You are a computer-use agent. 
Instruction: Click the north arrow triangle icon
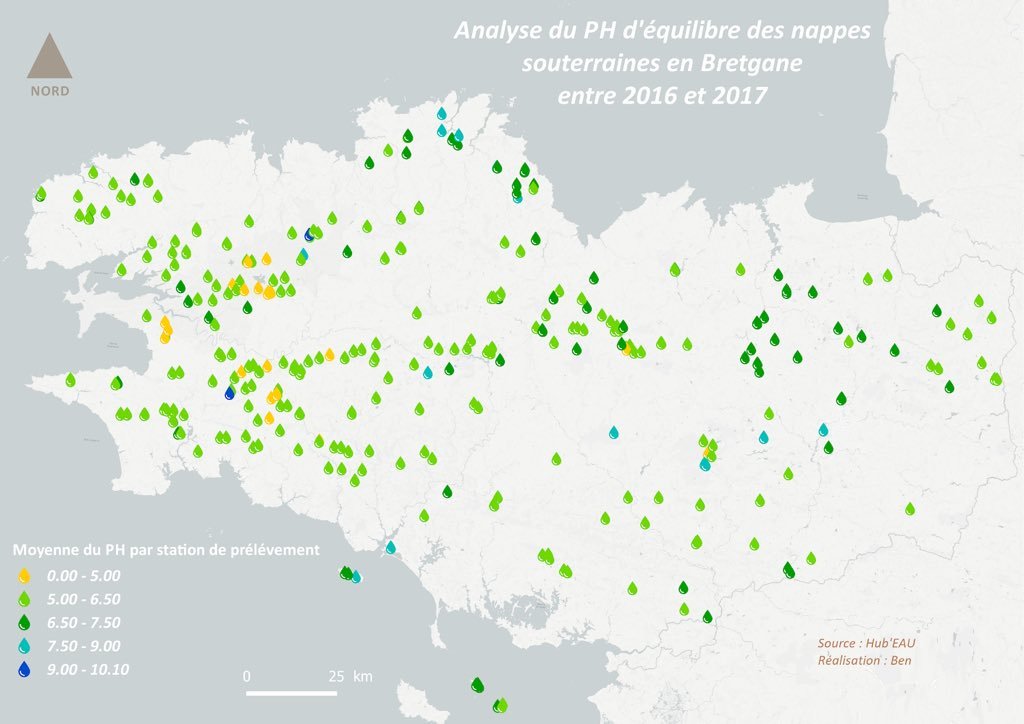(x=49, y=58)
